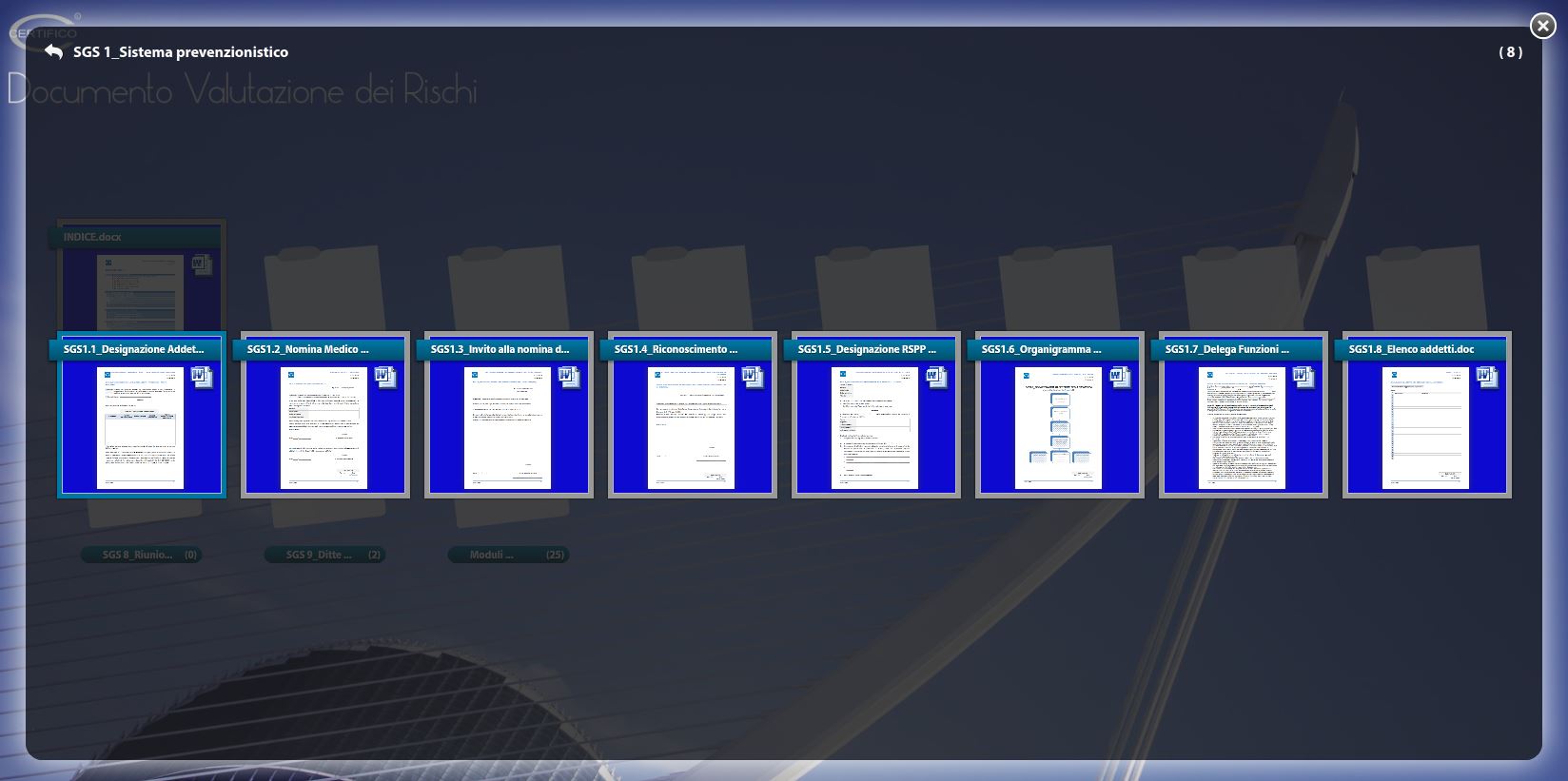Open the SGS1.7_Delega Funzioni page preview
Screen dimensions: 1568x781
(1241, 429)
